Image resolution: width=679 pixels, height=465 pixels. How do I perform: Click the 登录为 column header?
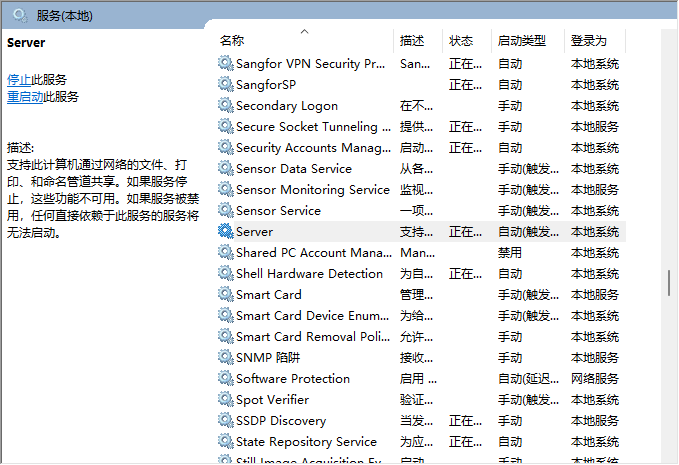[588, 41]
